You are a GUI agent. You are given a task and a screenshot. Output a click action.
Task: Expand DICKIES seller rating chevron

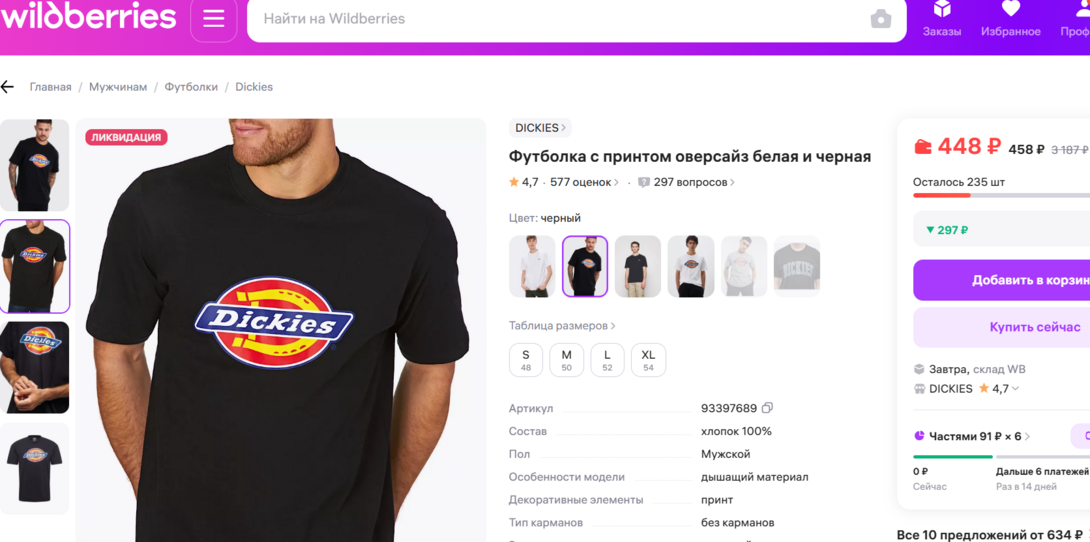pyautogui.click(x=1016, y=389)
